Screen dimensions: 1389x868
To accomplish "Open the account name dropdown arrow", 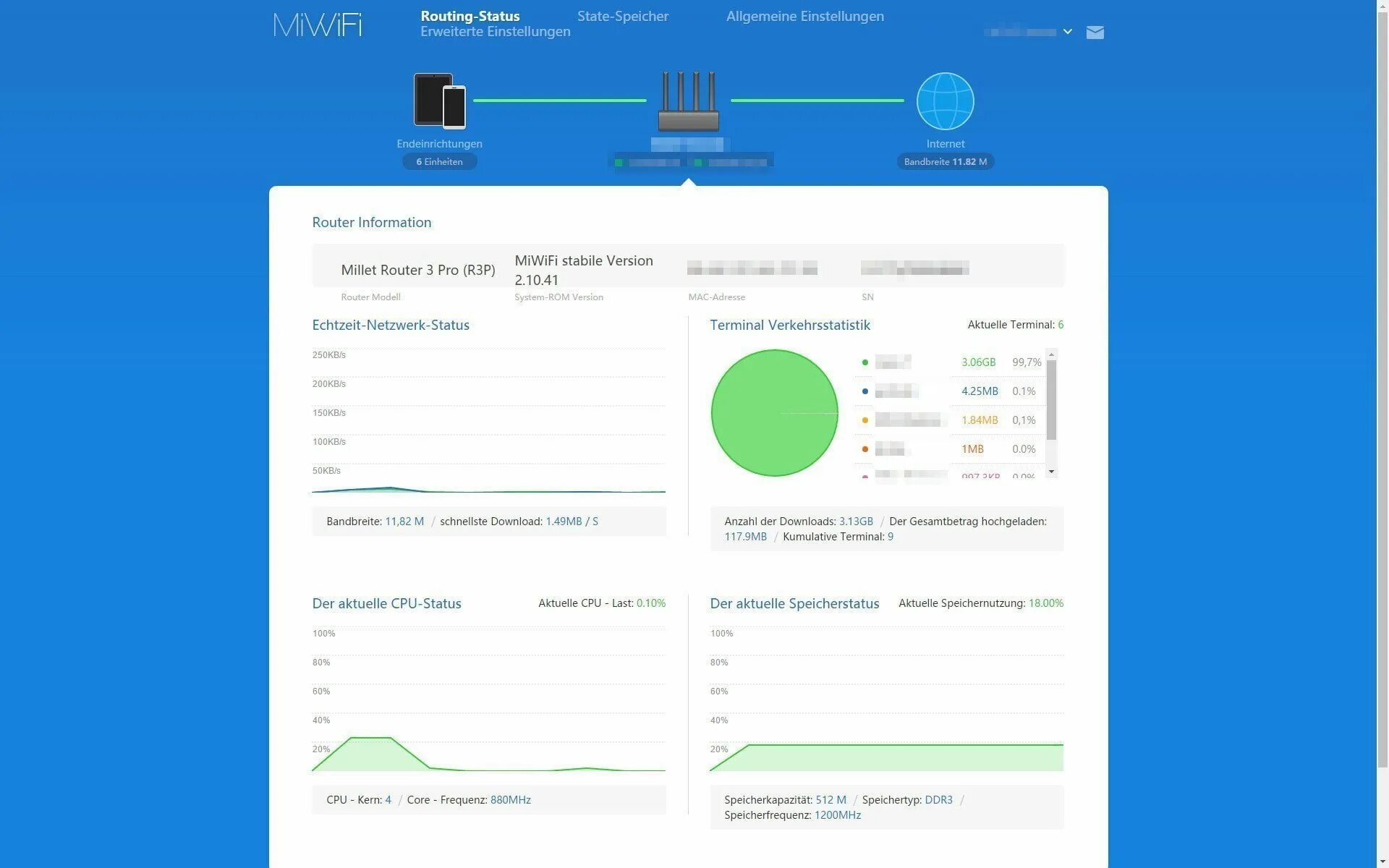I will [1067, 32].
